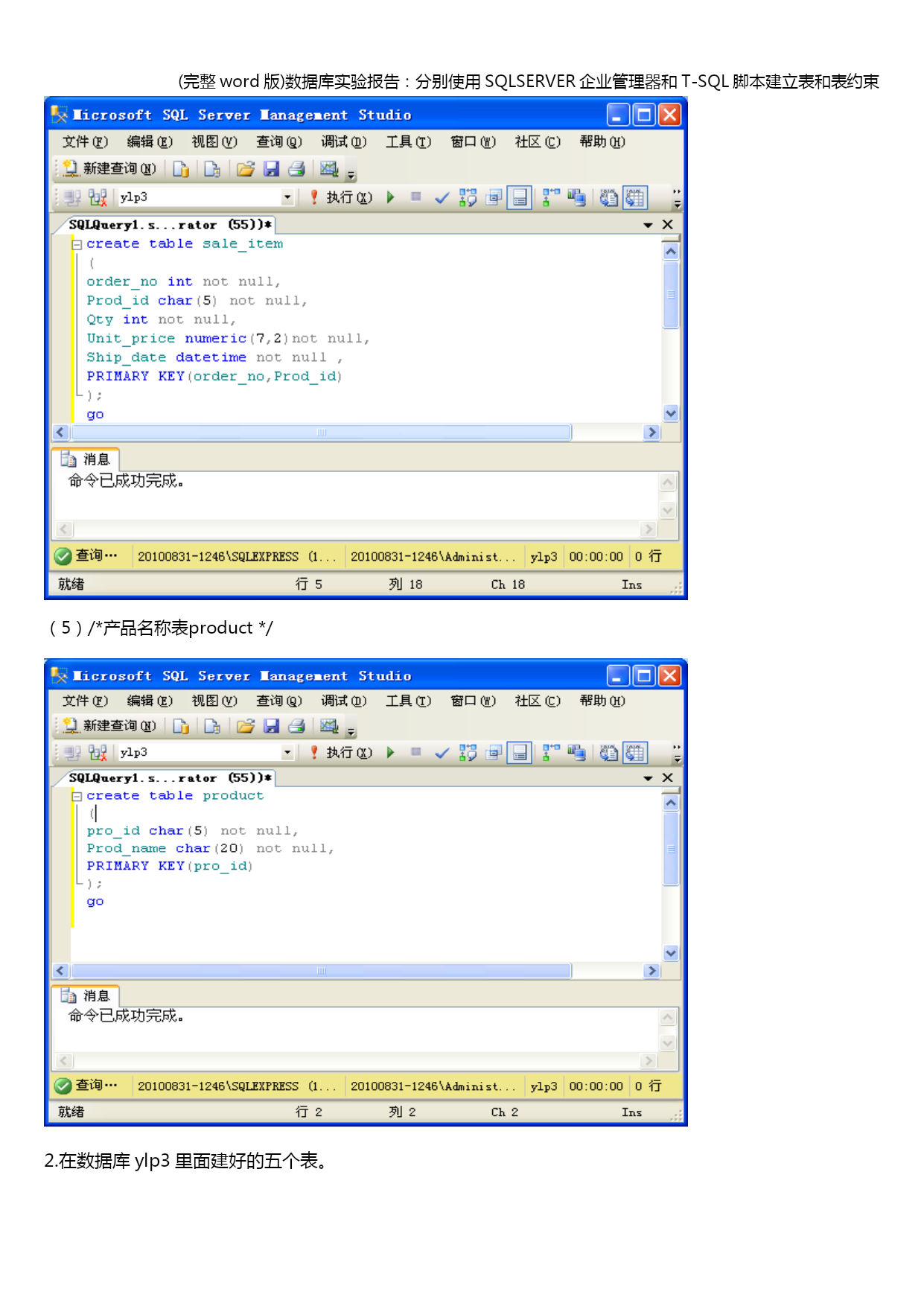Viewport: 924px width, 1306px height.
Task: Click the Print icon in sale_item window
Action: 296,169
